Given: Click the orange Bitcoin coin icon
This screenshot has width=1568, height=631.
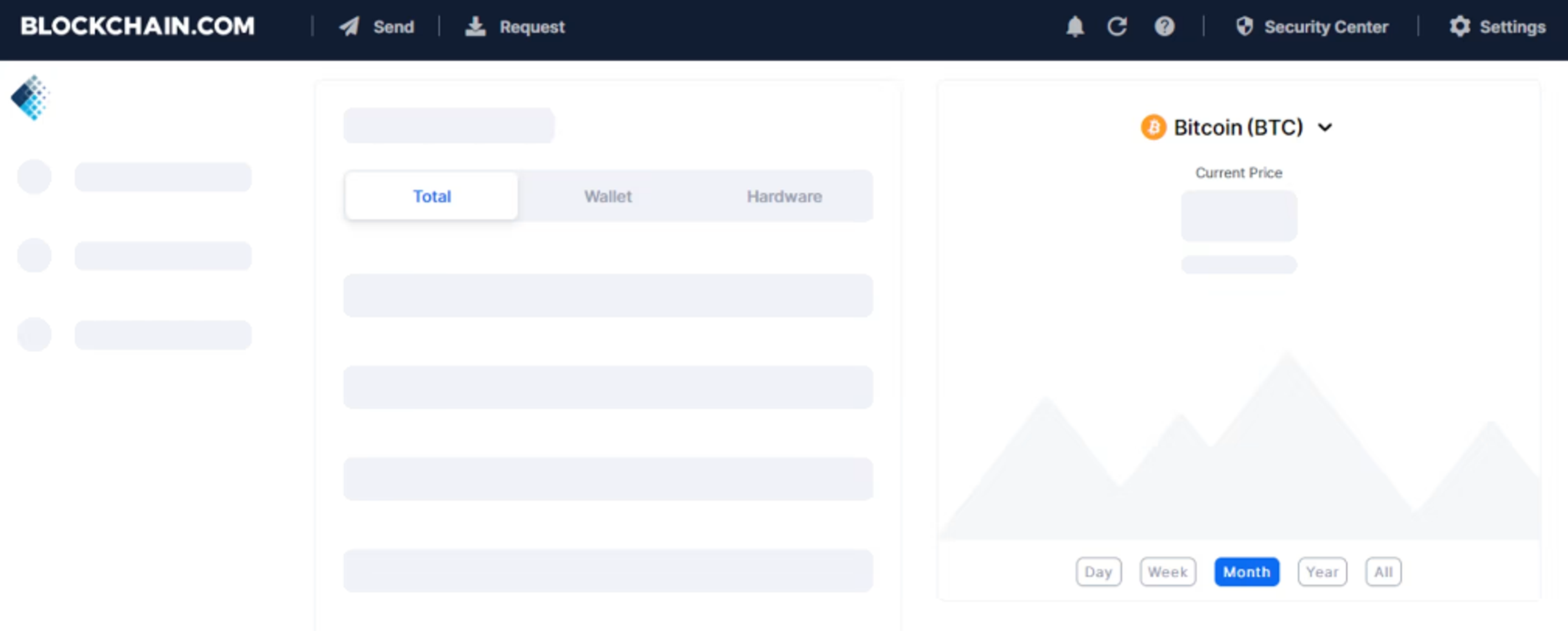Looking at the screenshot, I should tap(1153, 127).
